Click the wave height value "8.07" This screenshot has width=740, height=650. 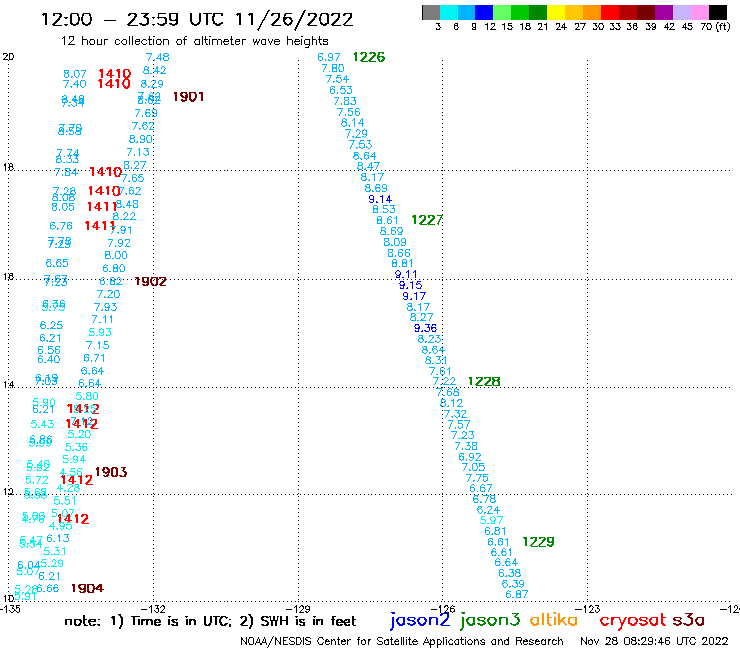point(75,74)
